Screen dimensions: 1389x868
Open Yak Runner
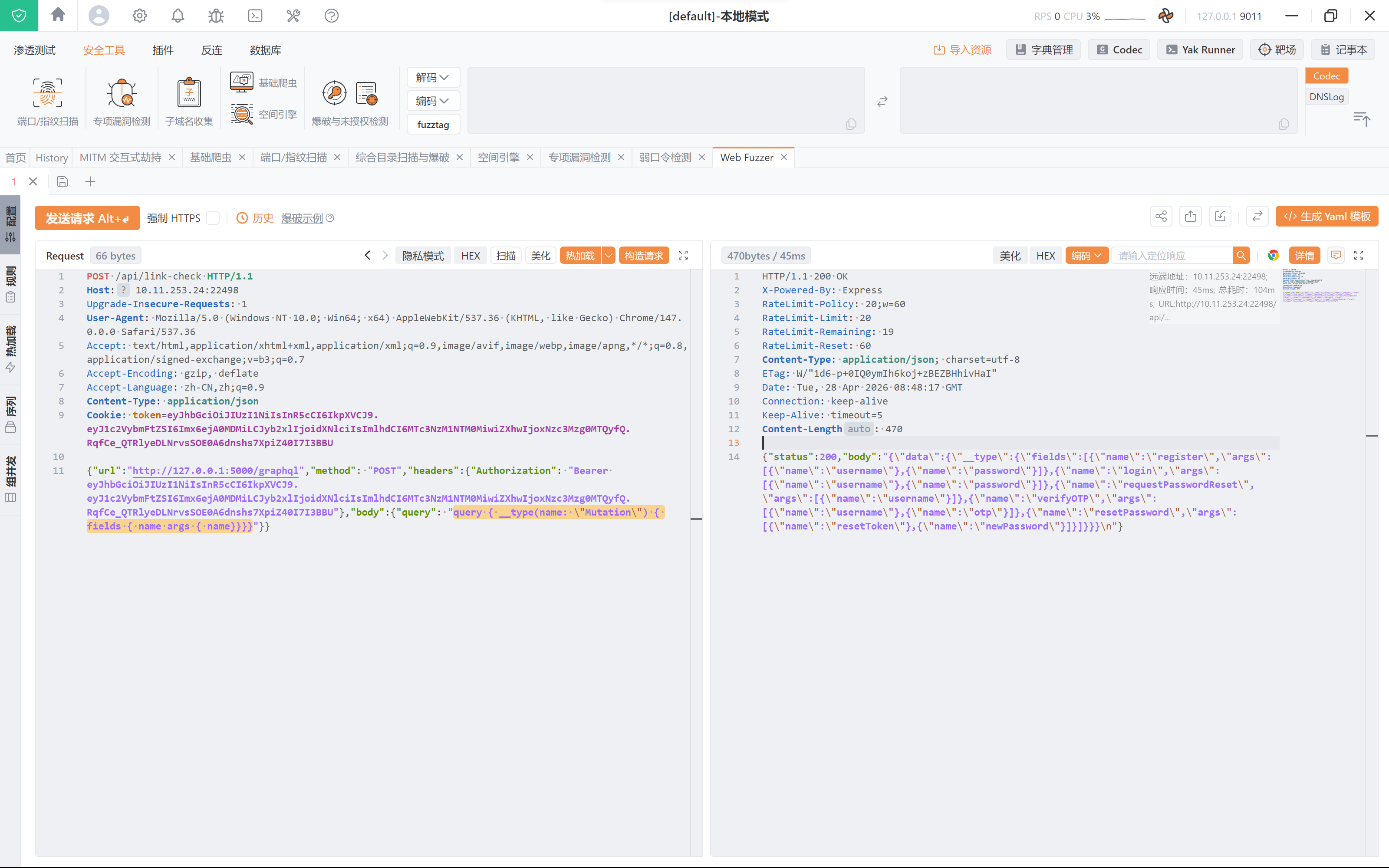[x=1200, y=50]
